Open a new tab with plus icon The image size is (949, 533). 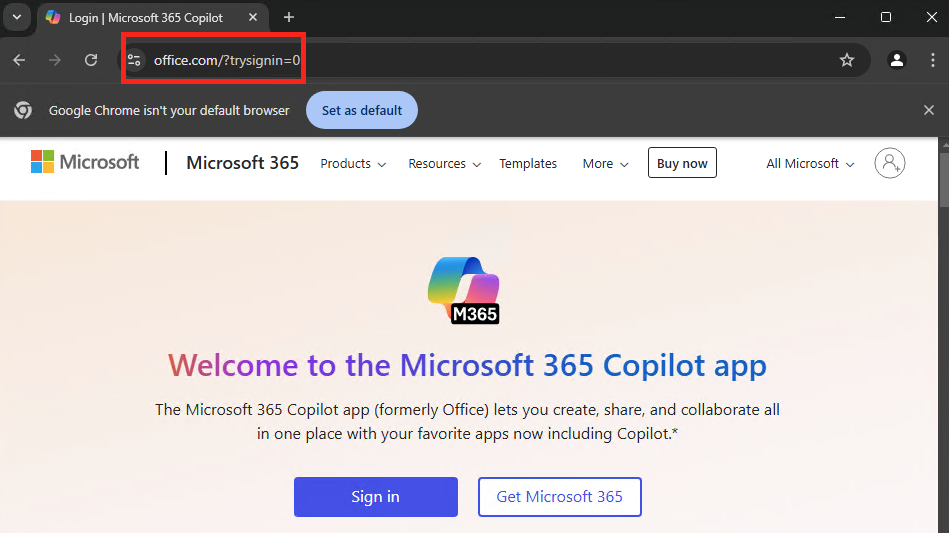(289, 18)
